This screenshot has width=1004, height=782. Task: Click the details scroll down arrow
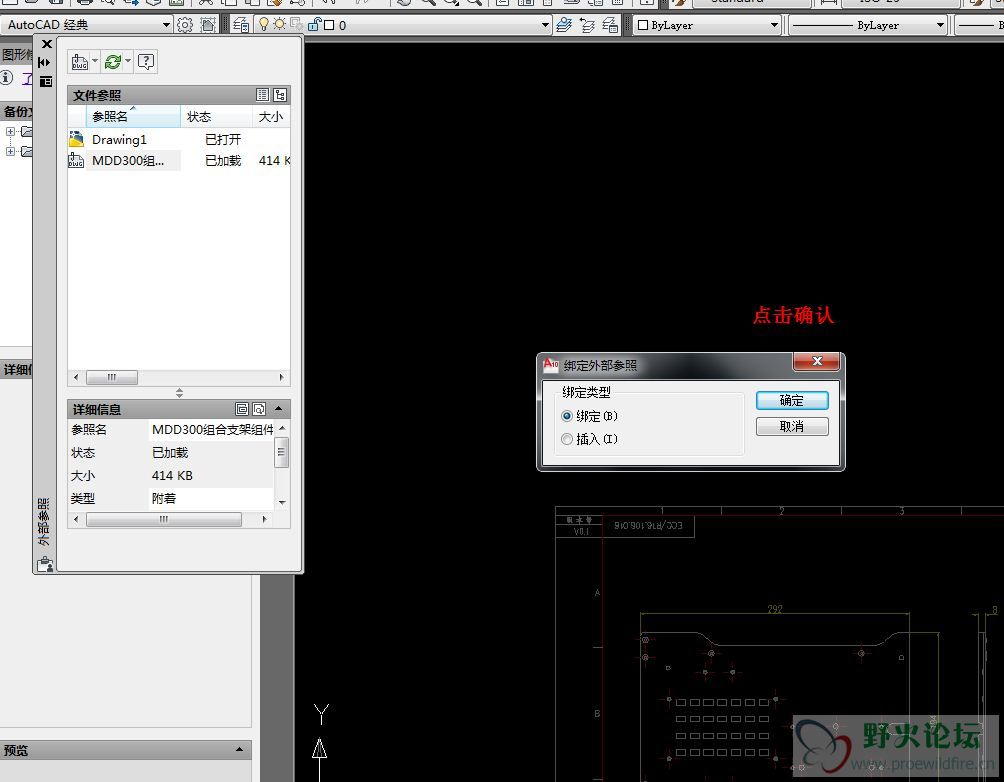[282, 503]
